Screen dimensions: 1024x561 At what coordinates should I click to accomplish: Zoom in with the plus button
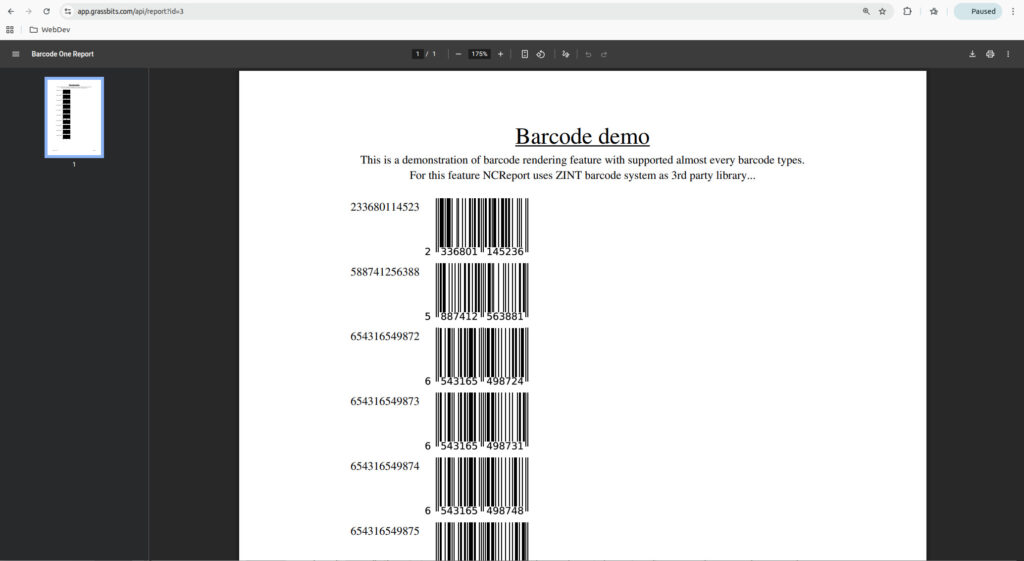(500, 54)
